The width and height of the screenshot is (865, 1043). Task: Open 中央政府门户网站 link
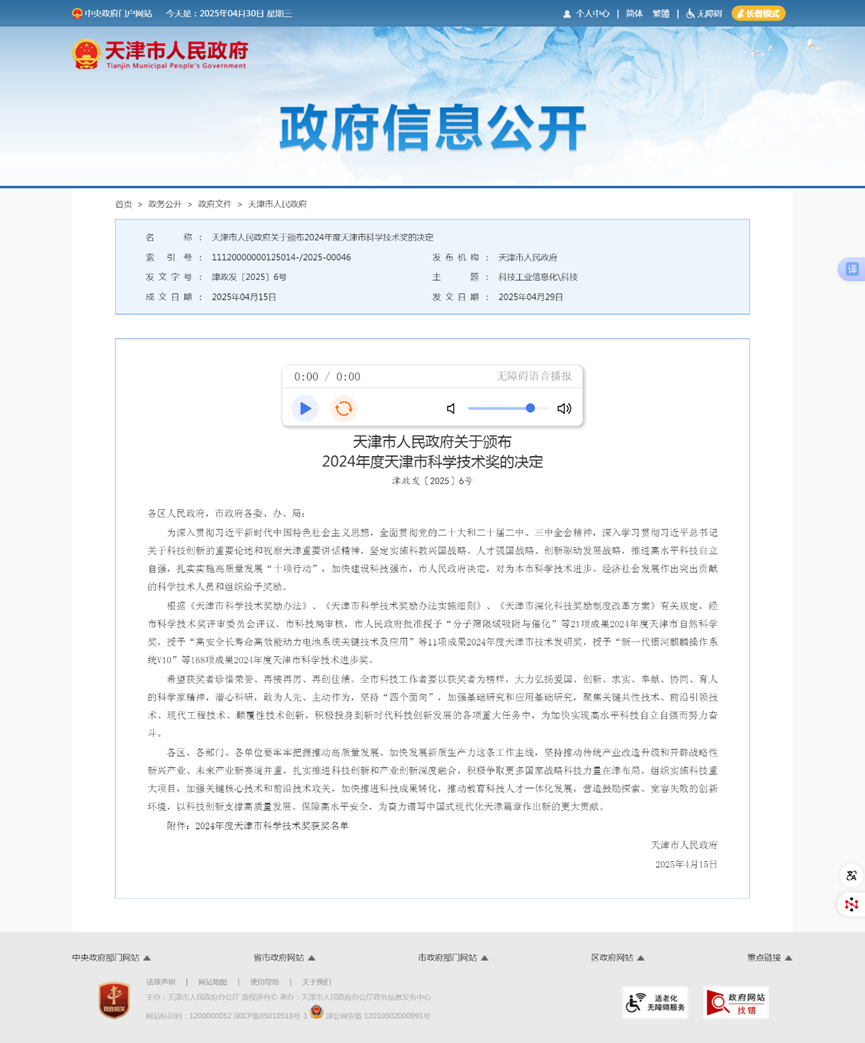click(112, 13)
